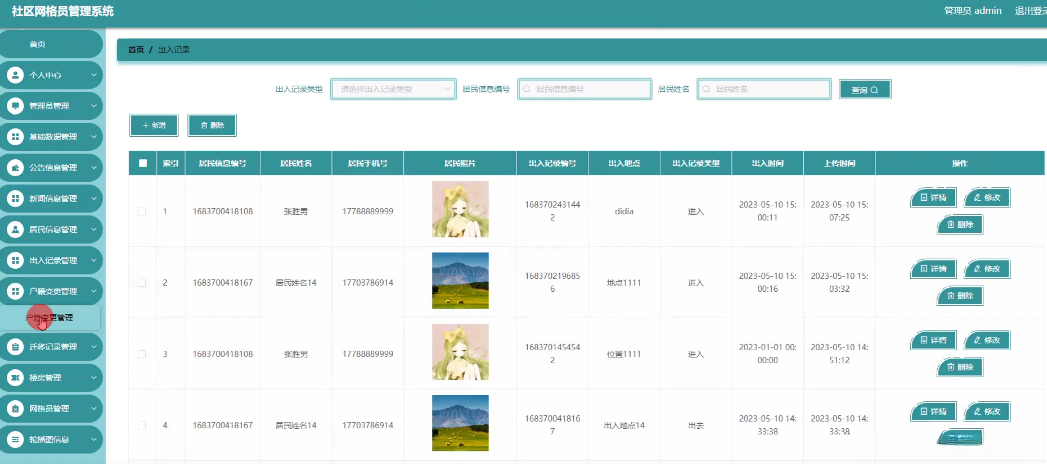Click the 居民信息编号 search field
Image resolution: width=1047 pixels, height=464 pixels.
584,89
